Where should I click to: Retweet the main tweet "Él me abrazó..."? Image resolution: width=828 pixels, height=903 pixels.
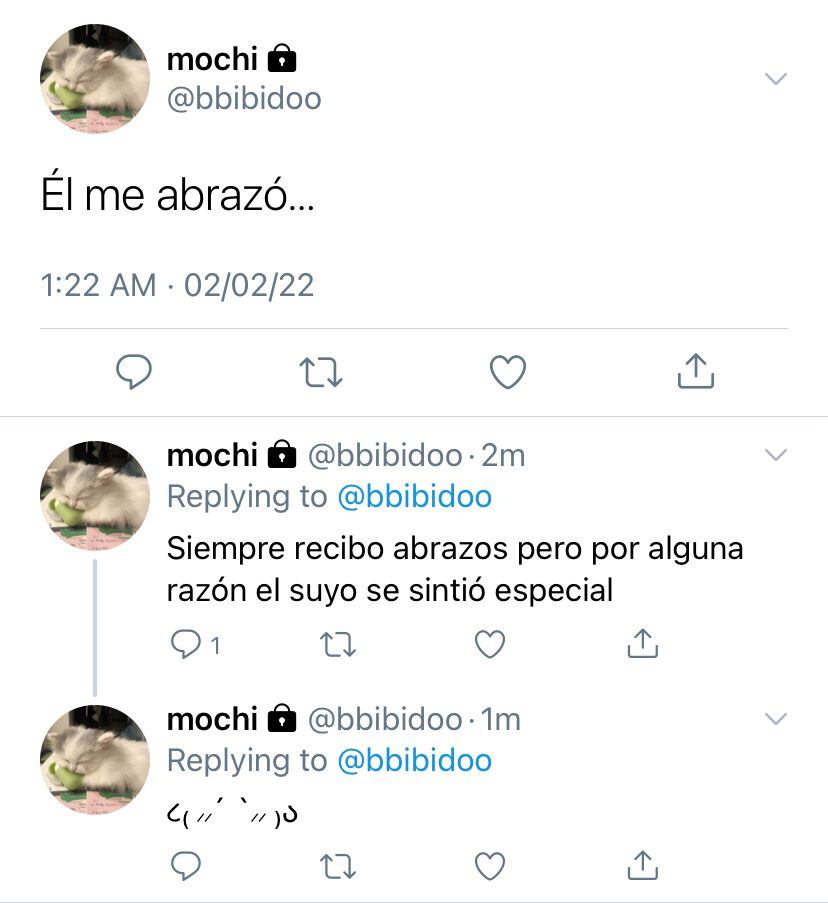click(321, 372)
